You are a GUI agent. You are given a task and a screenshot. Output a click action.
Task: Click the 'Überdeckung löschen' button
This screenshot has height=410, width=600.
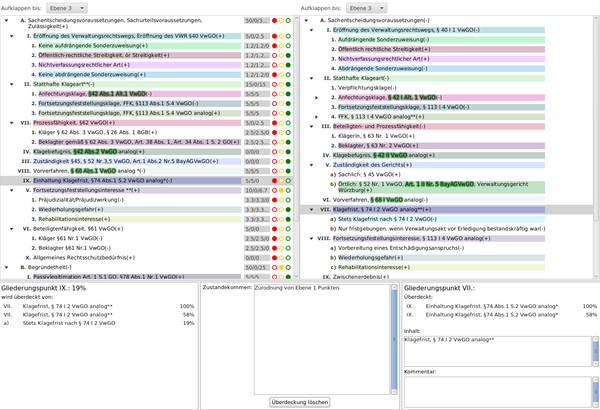click(300, 401)
